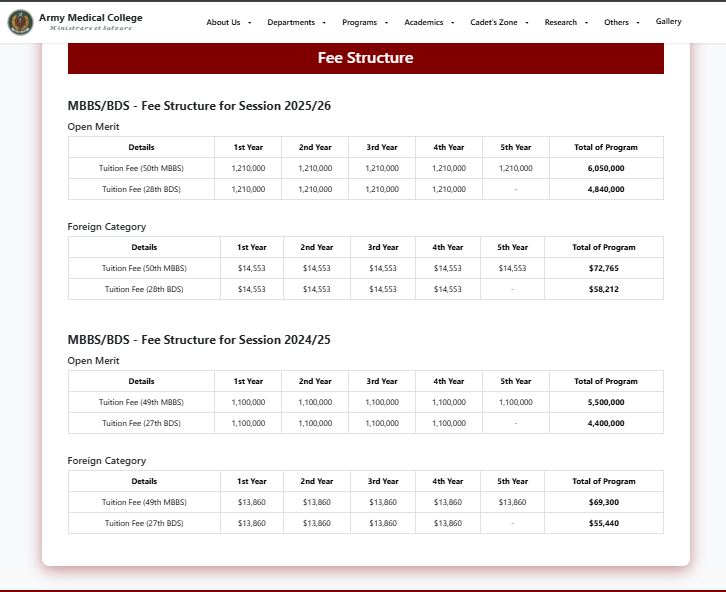Select the Session 2024/25 fee structure heading
Image resolution: width=726 pixels, height=592 pixels.
[x=199, y=340]
